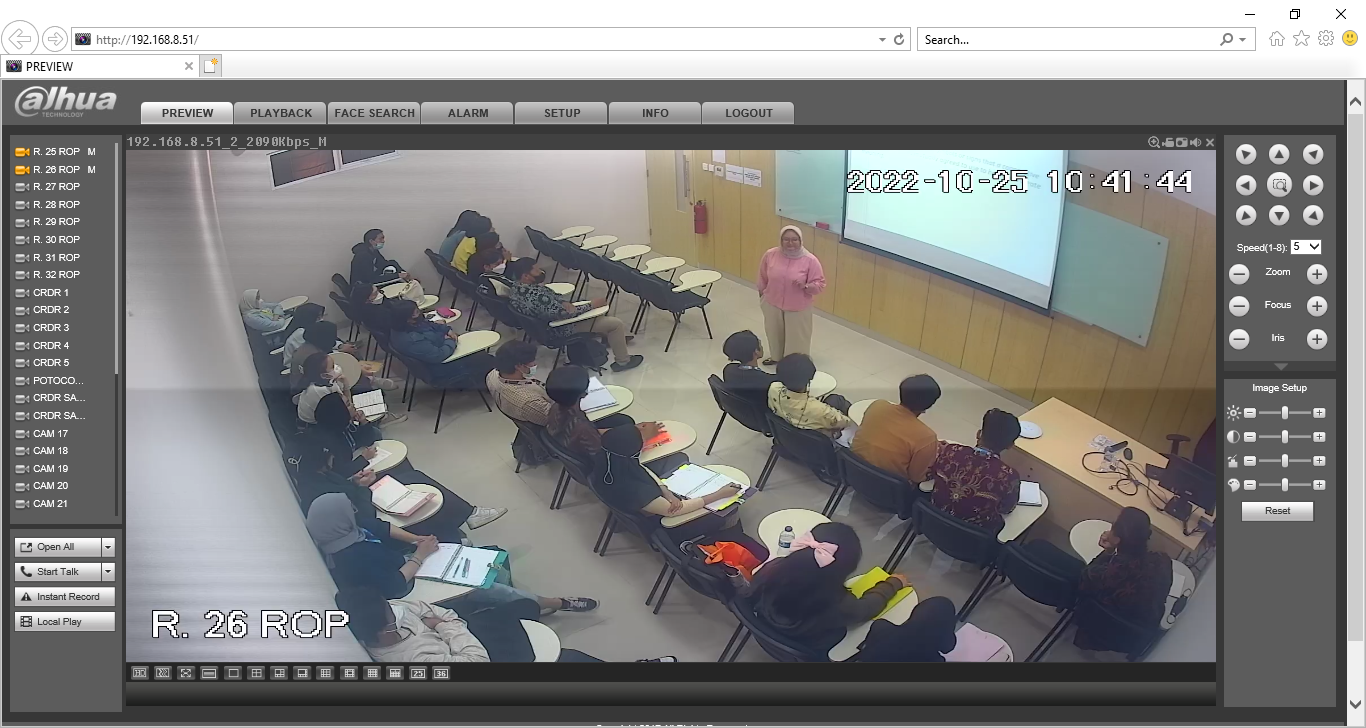The image size is (1366, 728).
Task: Pan camera up with PTZ up arrow
Action: tap(1279, 154)
